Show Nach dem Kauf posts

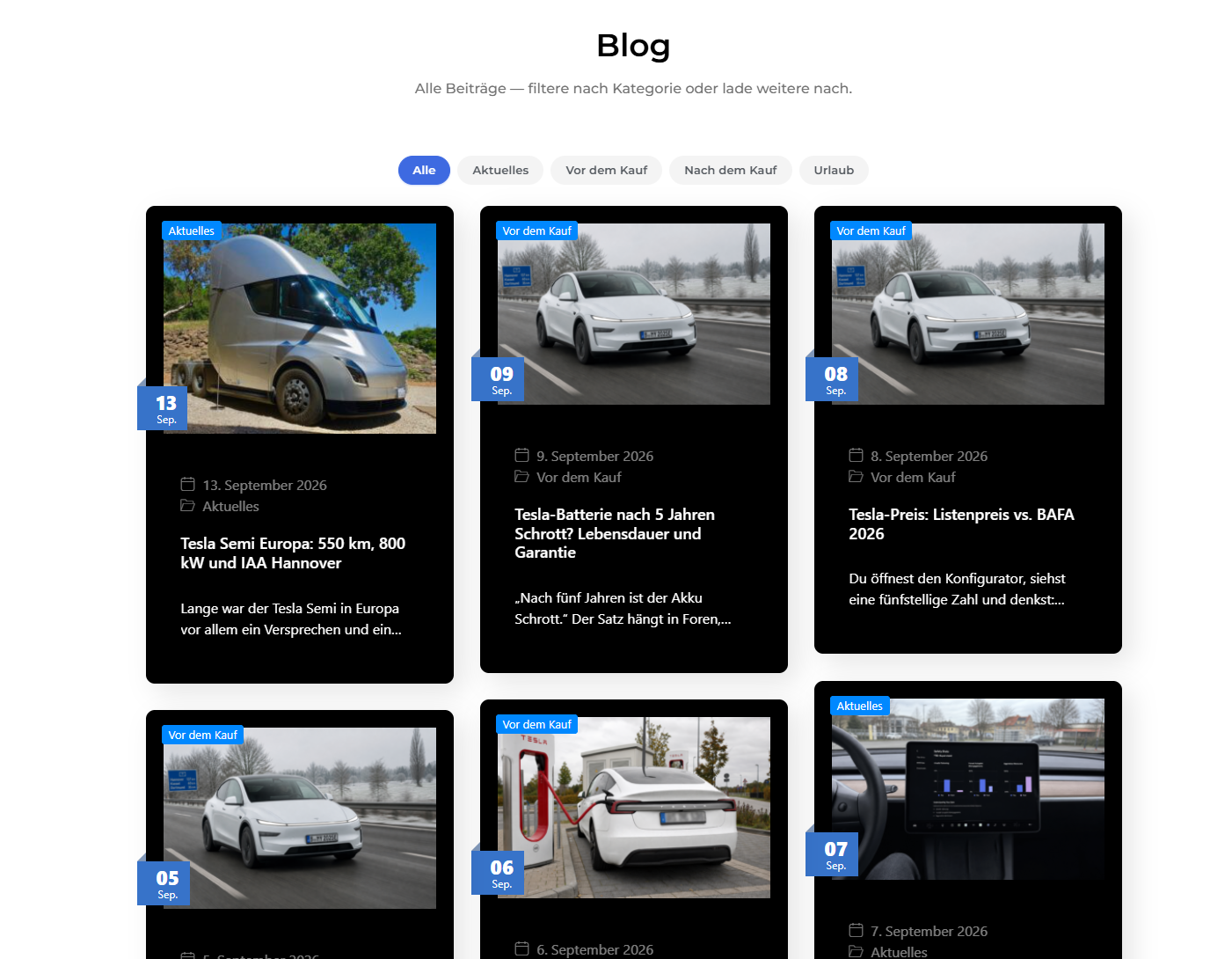click(x=731, y=171)
